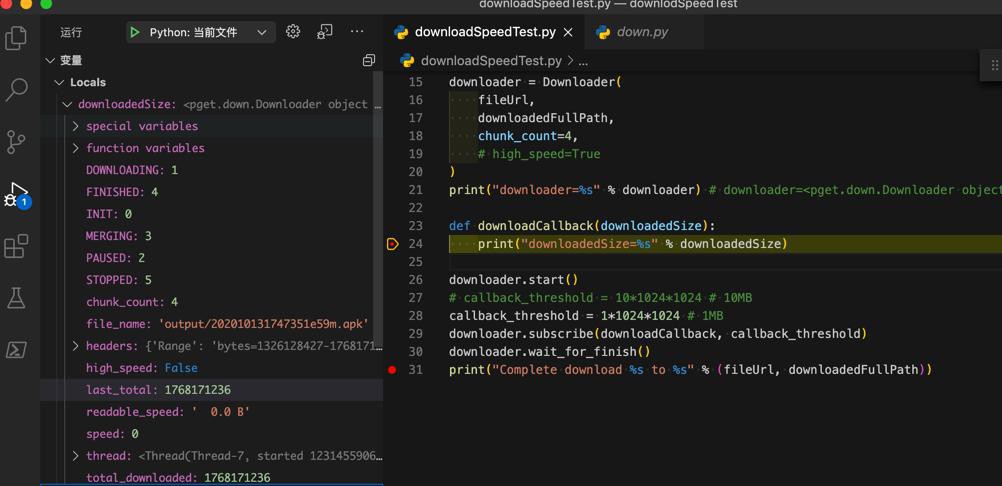Open the Source Control view
The width and height of the screenshot is (1002, 486).
tap(16, 142)
